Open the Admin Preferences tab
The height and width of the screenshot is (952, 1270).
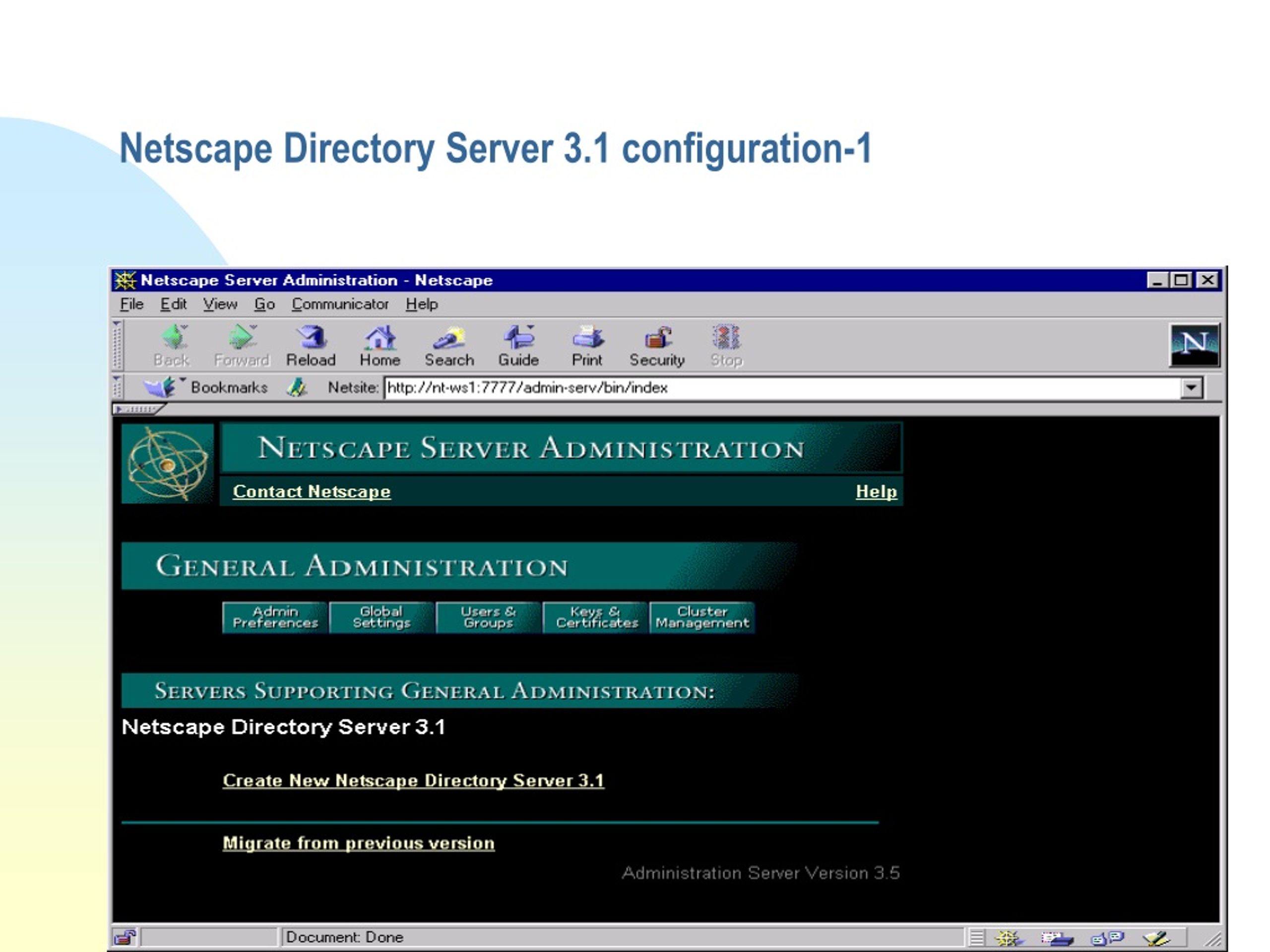(275, 617)
